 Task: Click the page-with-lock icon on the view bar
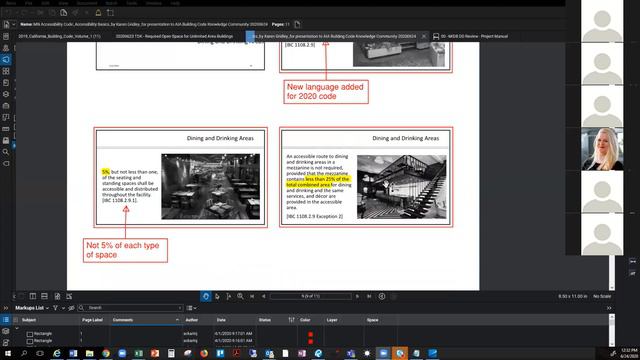[x=58, y=296]
